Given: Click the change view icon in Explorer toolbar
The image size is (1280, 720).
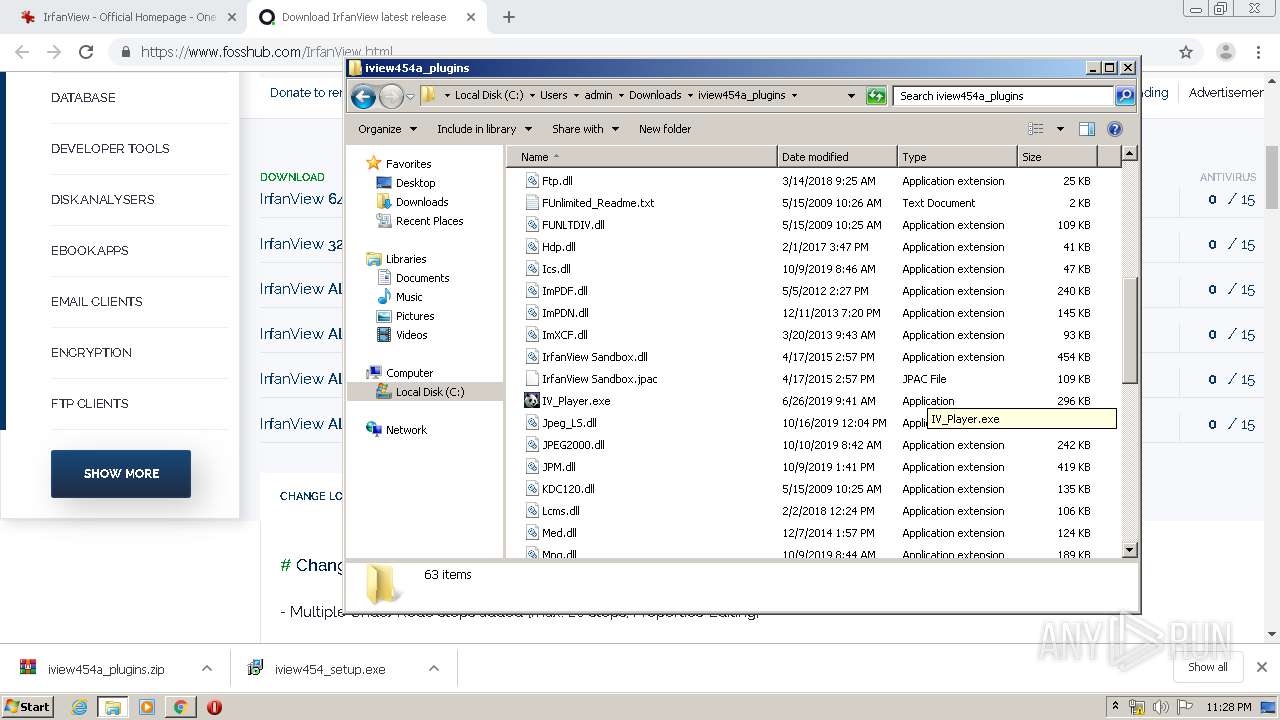Looking at the screenshot, I should pyautogui.click(x=1036, y=129).
